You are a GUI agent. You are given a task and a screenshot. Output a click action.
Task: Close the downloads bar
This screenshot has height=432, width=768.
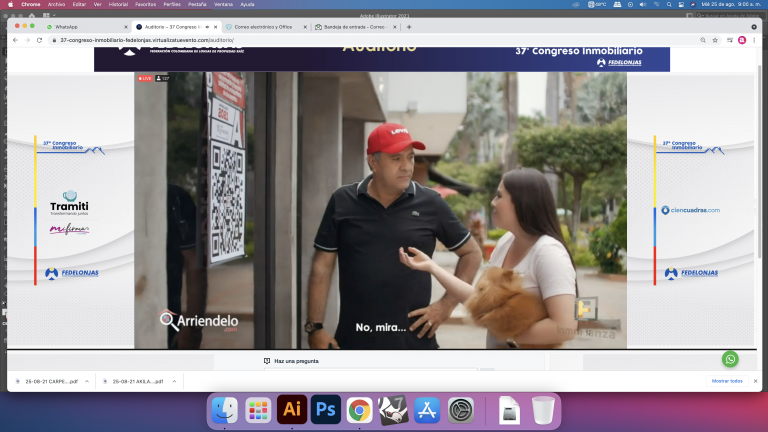click(755, 381)
